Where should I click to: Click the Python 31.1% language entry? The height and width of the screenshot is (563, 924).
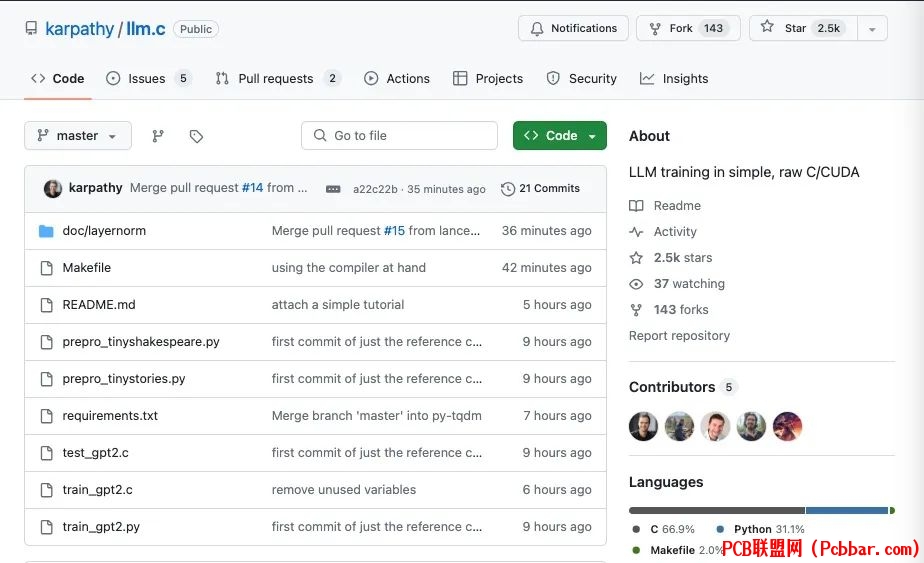(760, 529)
